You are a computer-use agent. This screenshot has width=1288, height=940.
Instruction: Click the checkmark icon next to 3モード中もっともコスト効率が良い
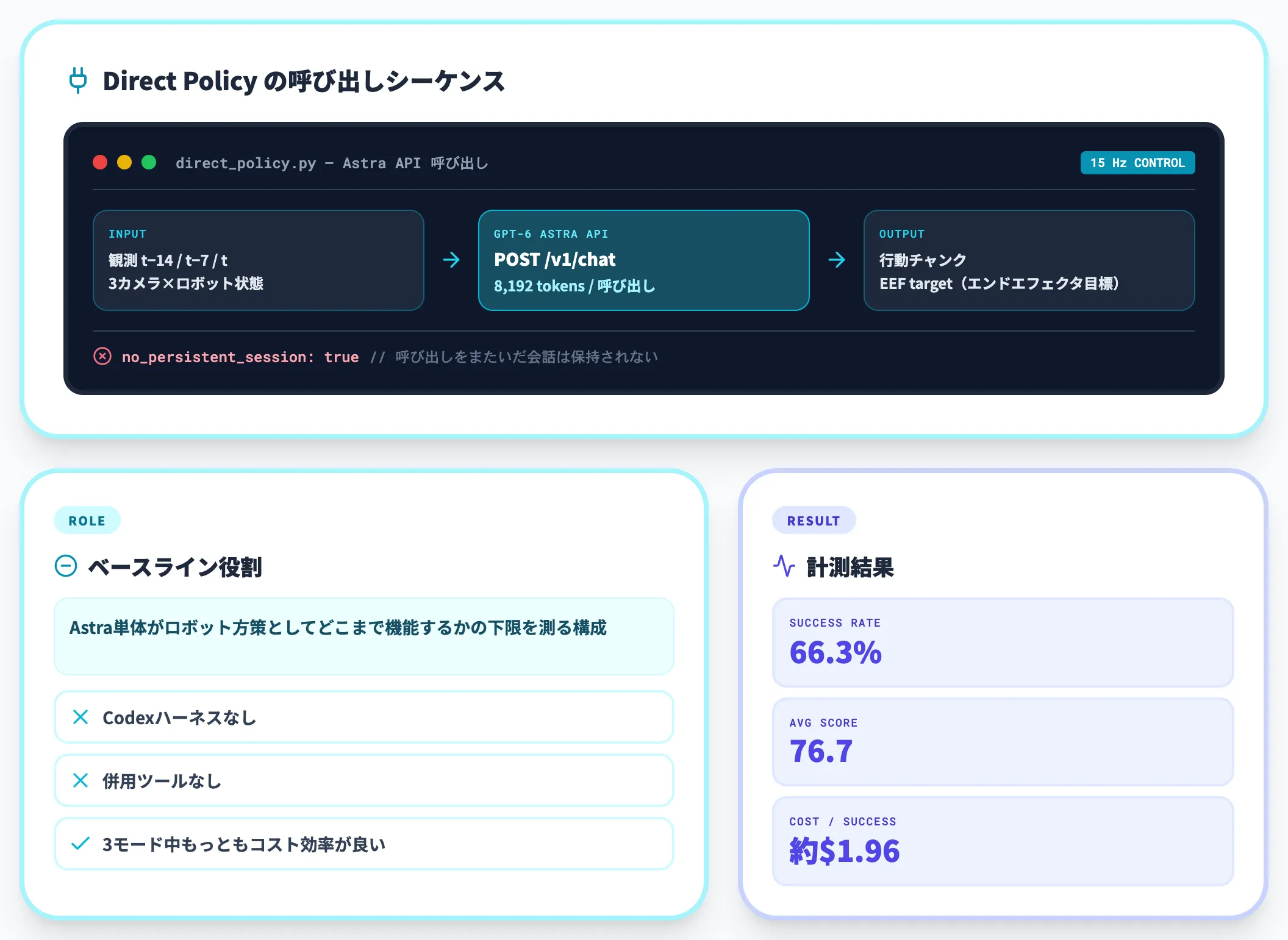80,844
